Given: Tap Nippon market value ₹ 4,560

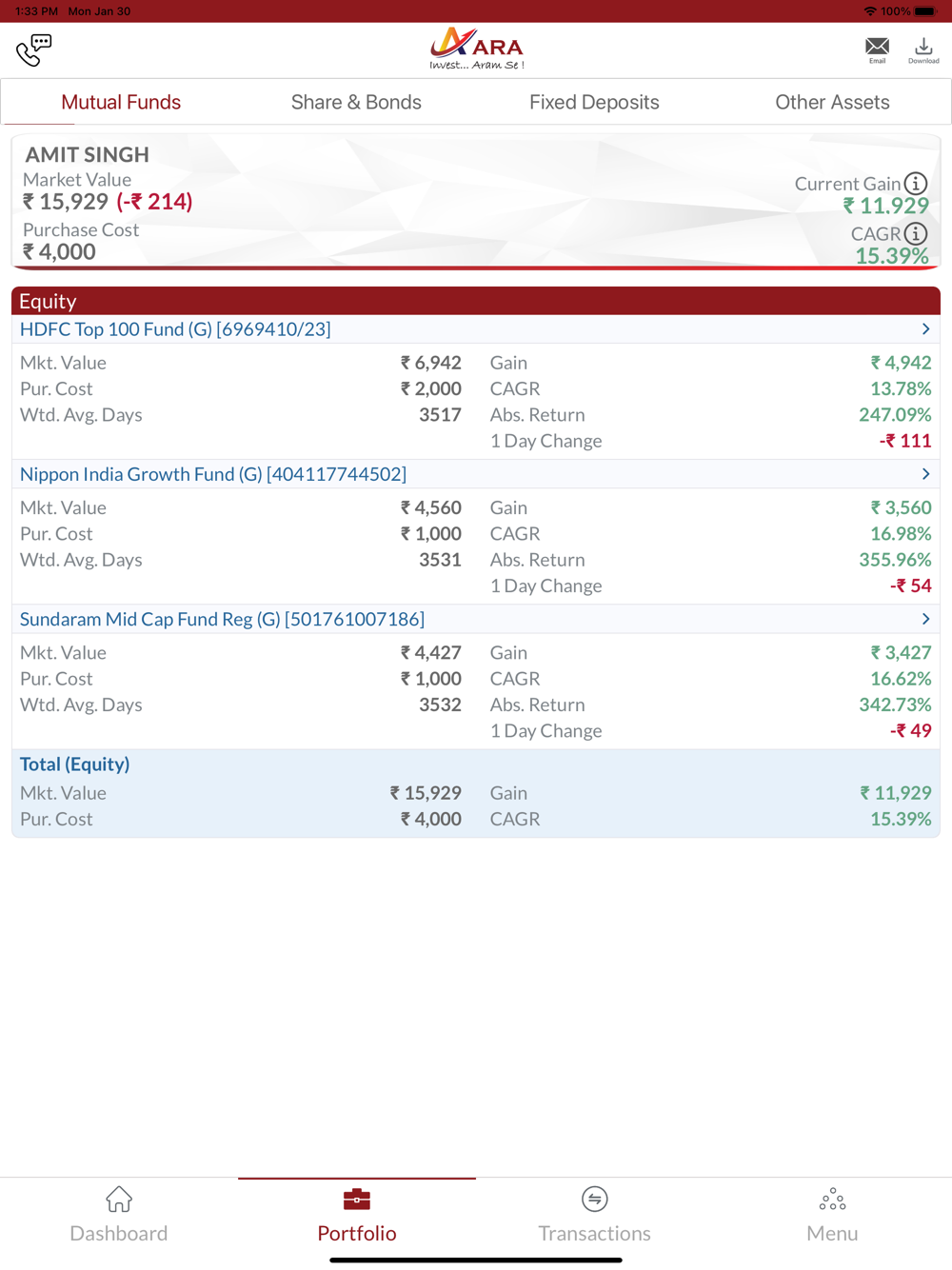Looking at the screenshot, I should coord(430,507).
